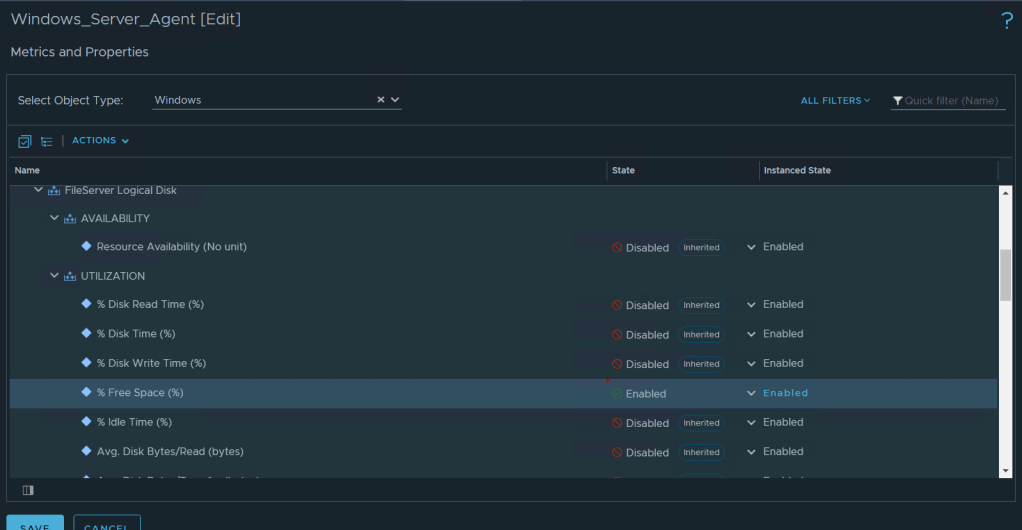Click the CANCEL button
Image resolution: width=1022 pixels, height=530 pixels.
pos(105,524)
